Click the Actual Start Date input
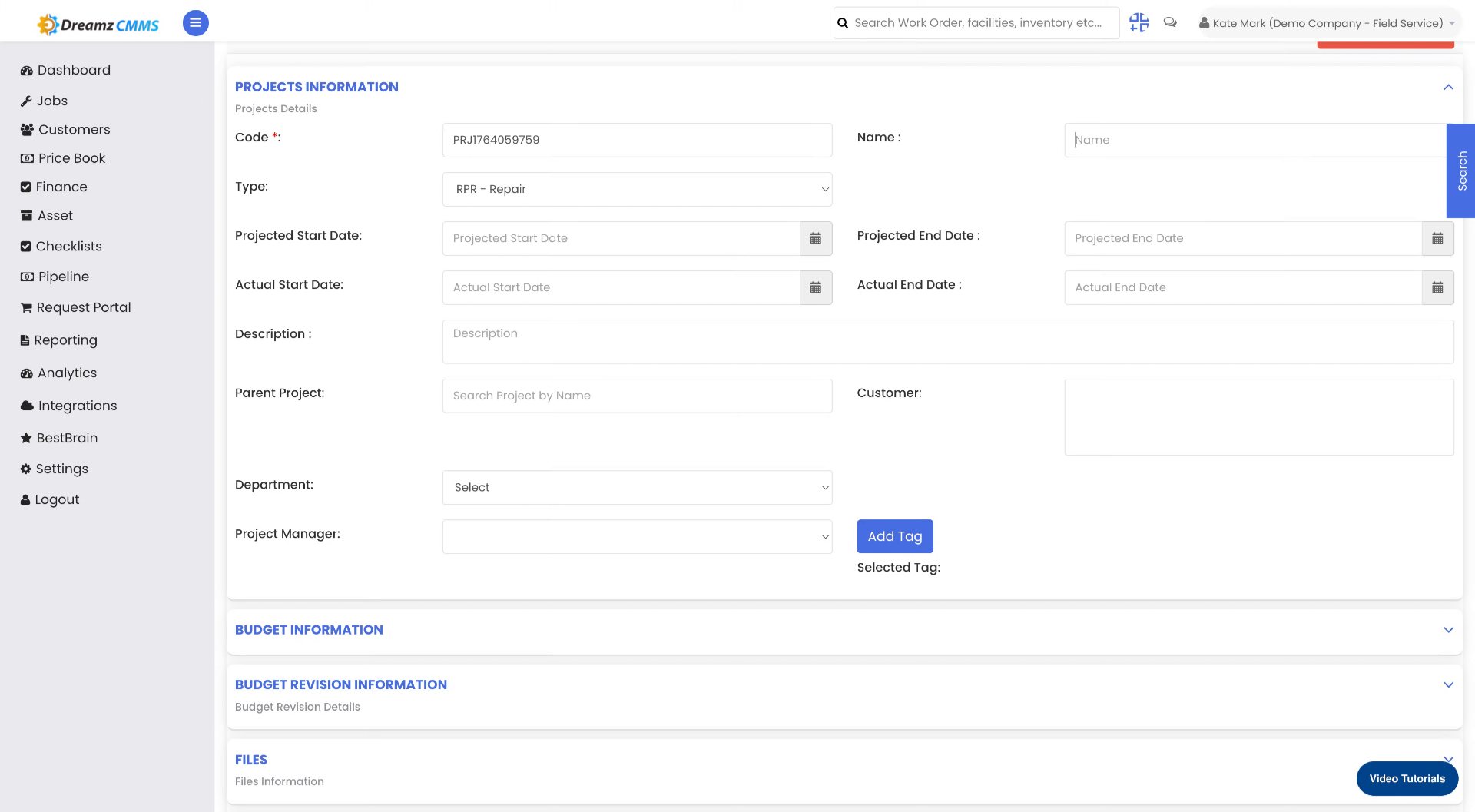Screen dimensions: 1475x812 click(621, 287)
